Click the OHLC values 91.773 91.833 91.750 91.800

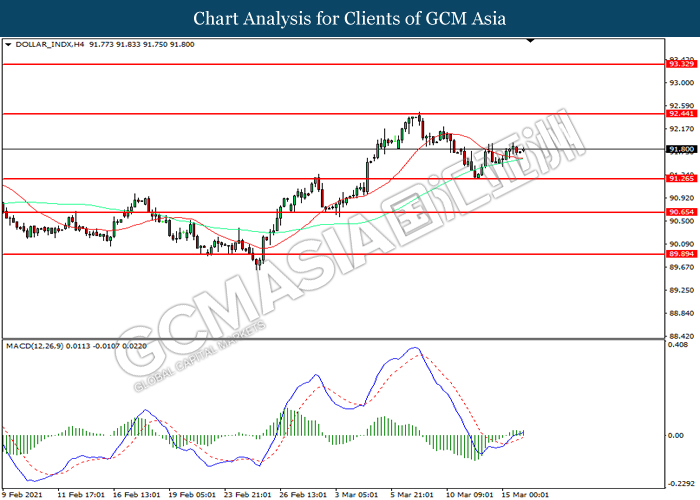[142, 45]
